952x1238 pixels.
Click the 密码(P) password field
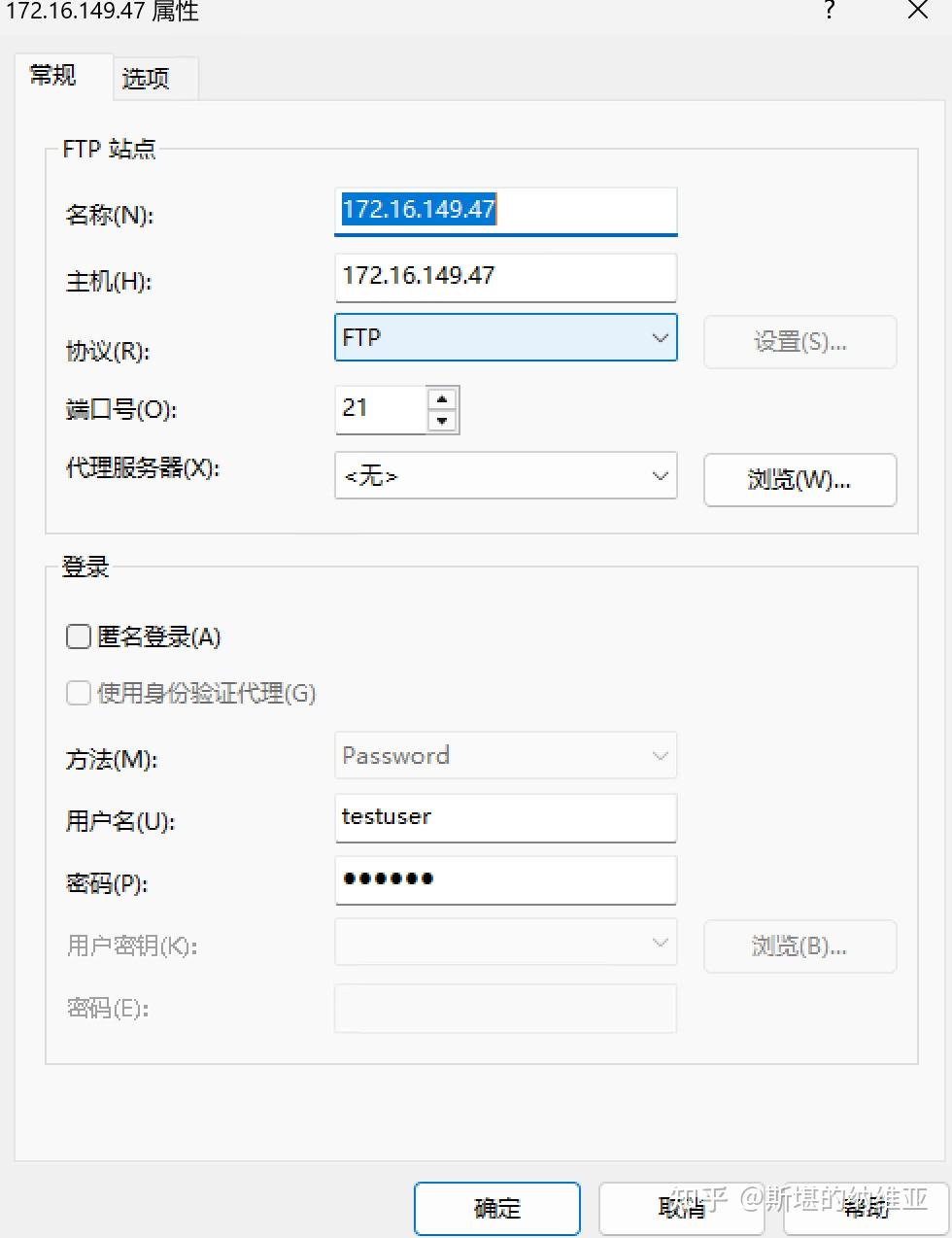click(505, 879)
